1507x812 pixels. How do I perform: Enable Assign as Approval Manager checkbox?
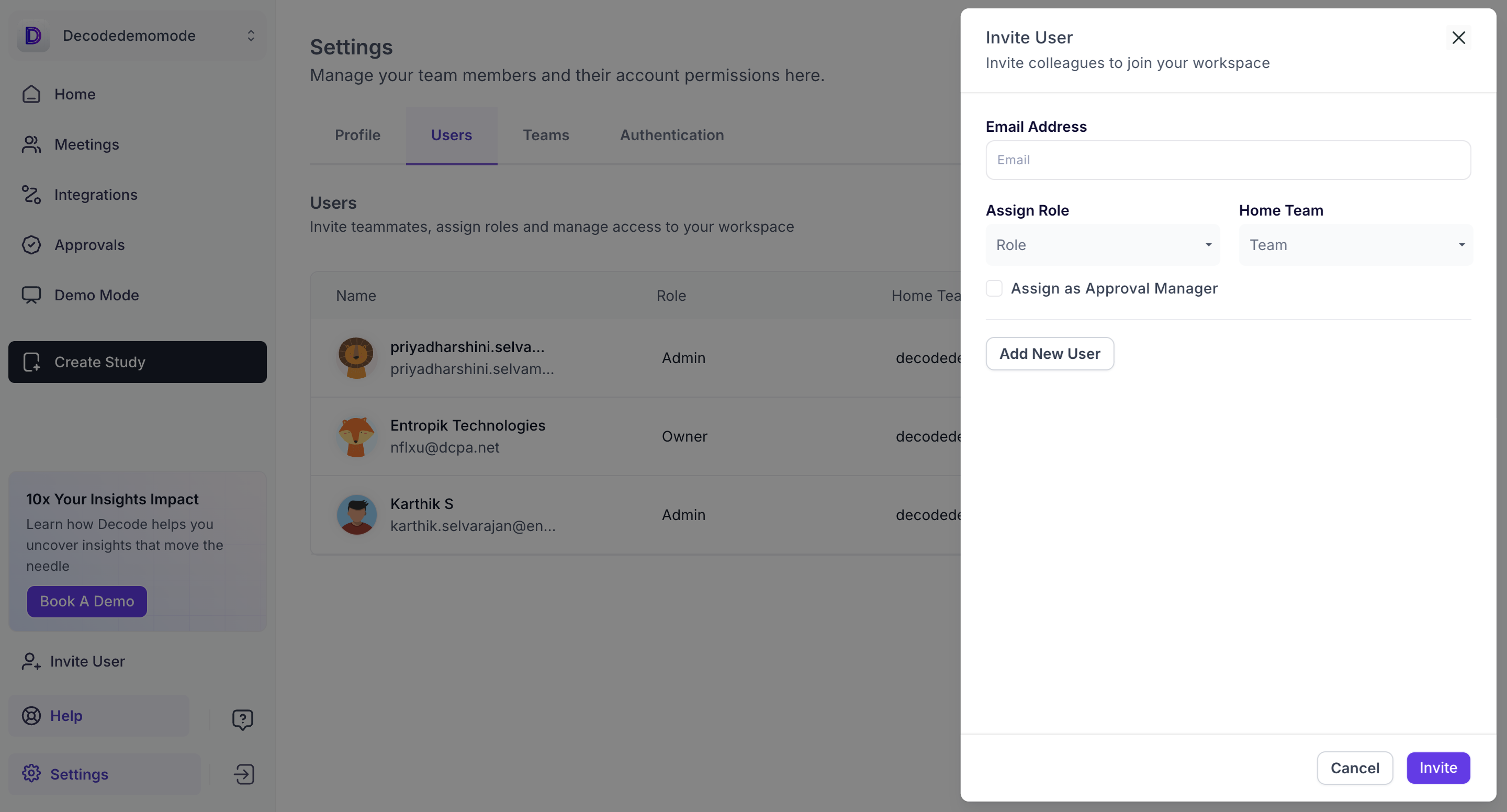tap(994, 288)
